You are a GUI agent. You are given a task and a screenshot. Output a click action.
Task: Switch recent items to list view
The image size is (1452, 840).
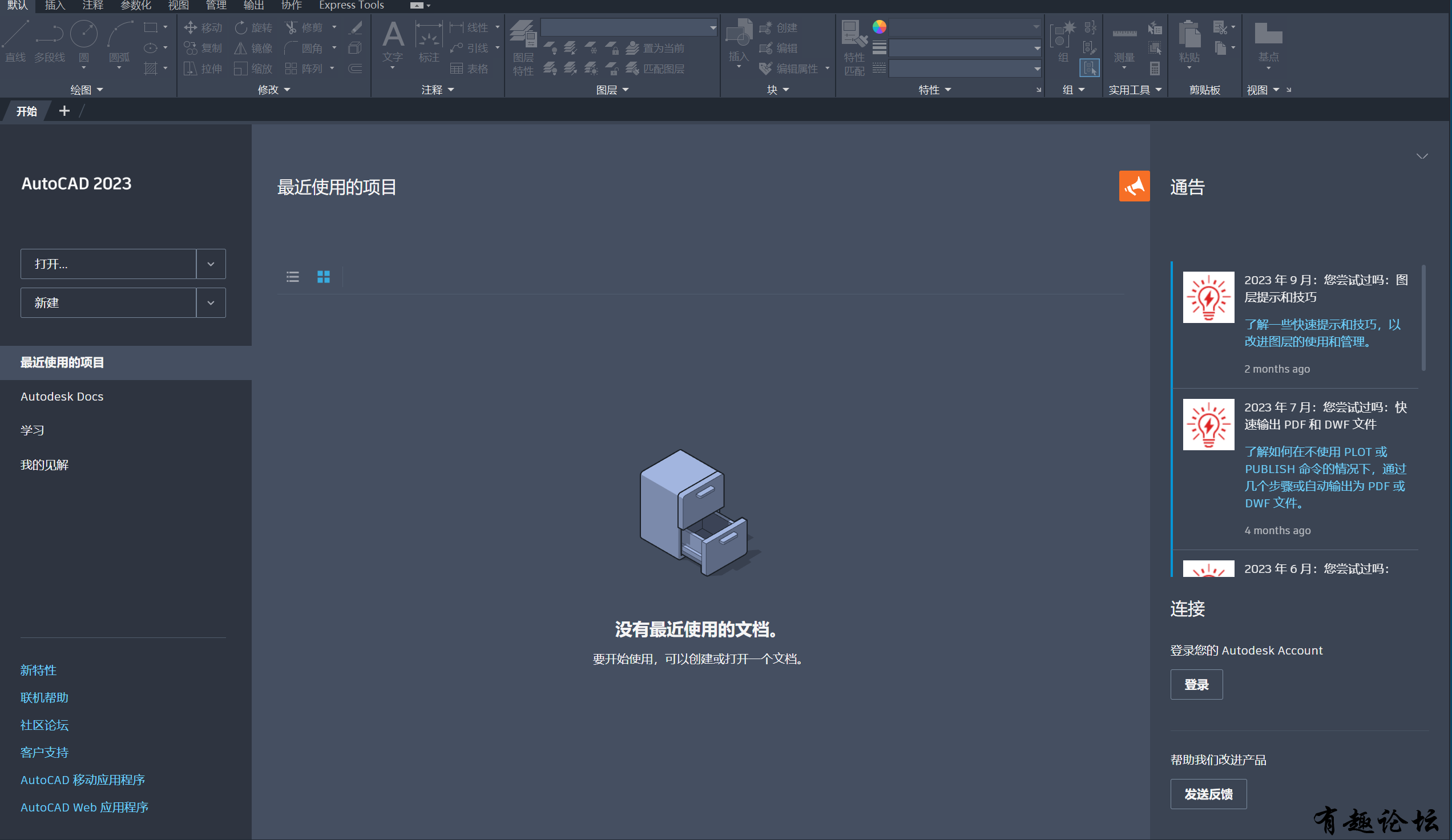click(293, 277)
